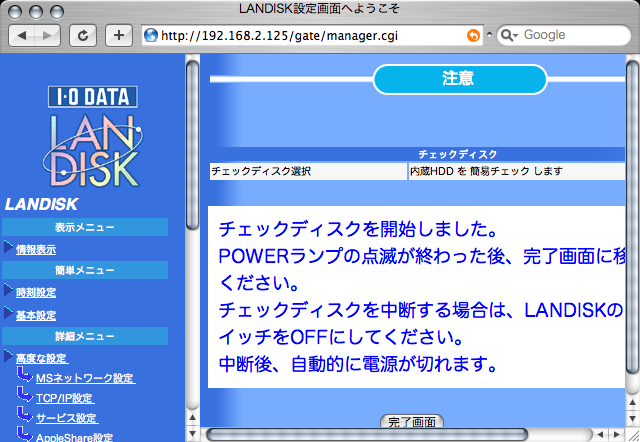Click the sub-arrow icon beside サービス設定
The width and height of the screenshot is (640, 442).
pos(24,415)
